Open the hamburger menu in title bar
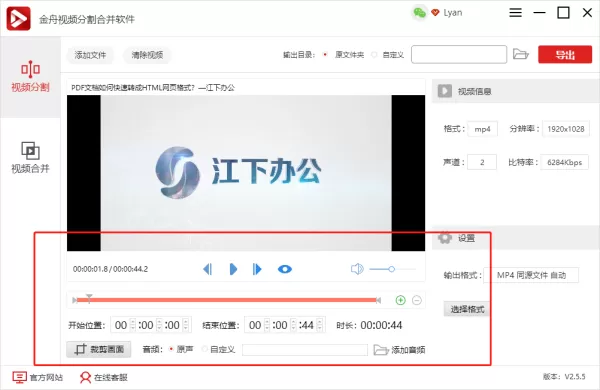600x390 pixels. point(515,13)
